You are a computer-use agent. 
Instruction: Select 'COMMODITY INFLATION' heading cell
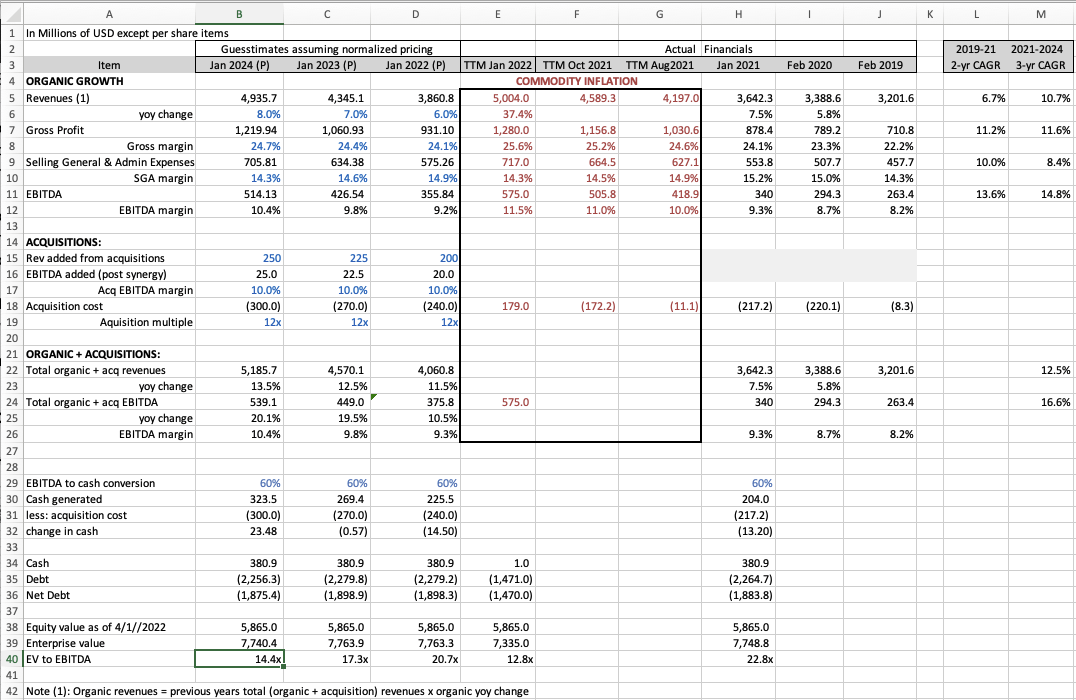tap(576, 81)
